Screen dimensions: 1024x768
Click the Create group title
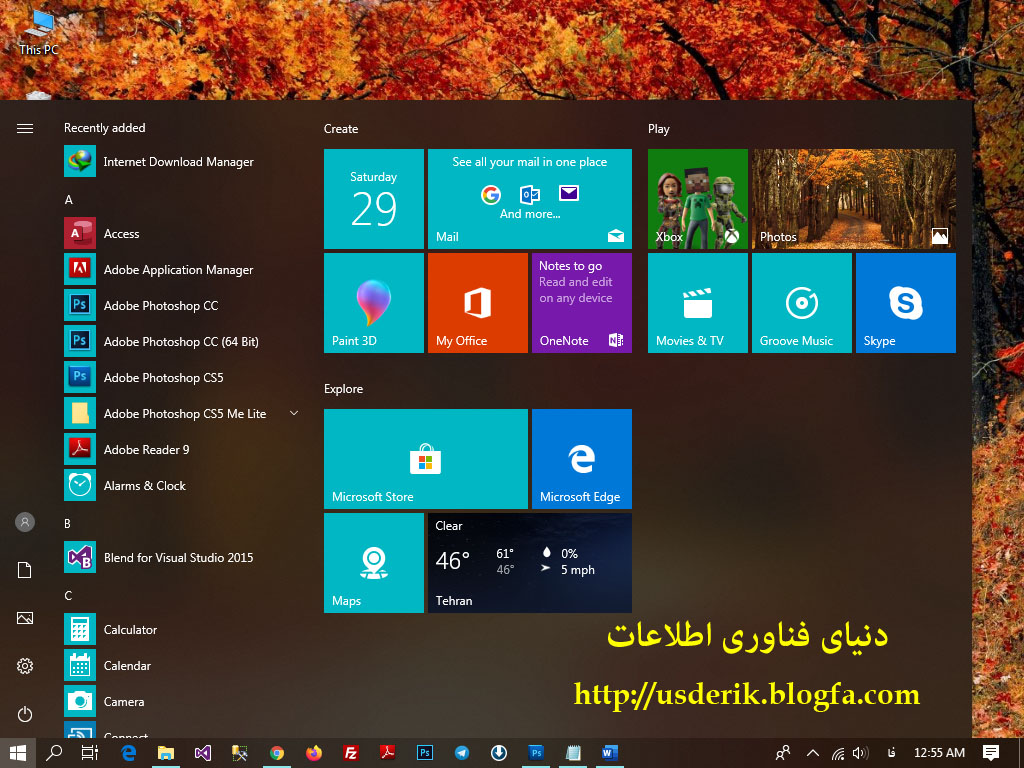(x=341, y=129)
